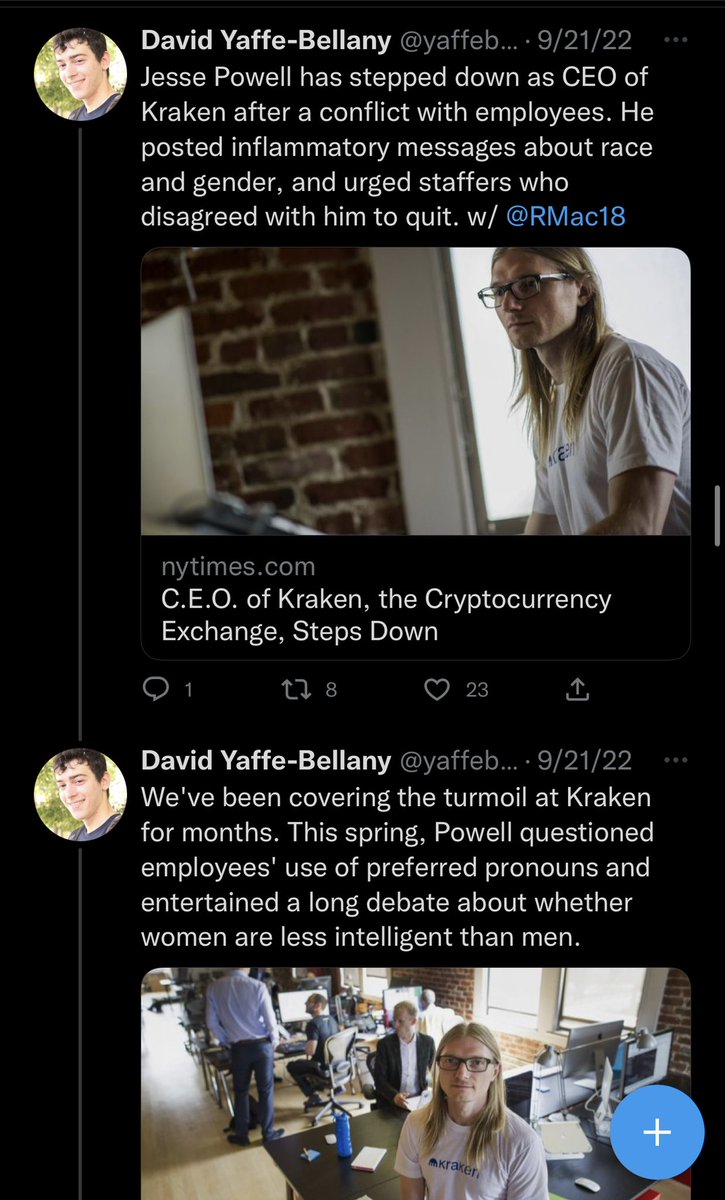Tap second tweet's profile avatar
This screenshot has height=1200, width=725.
click(x=80, y=794)
